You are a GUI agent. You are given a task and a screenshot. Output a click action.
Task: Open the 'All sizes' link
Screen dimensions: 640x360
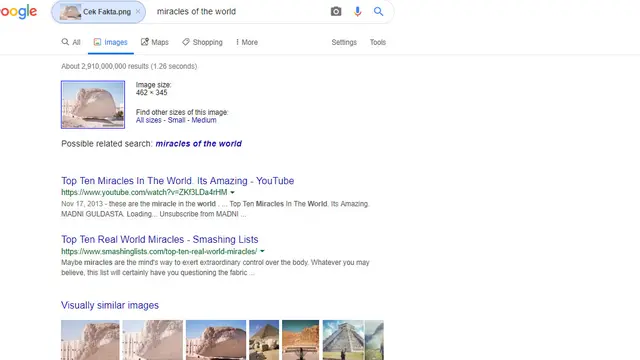coord(149,120)
